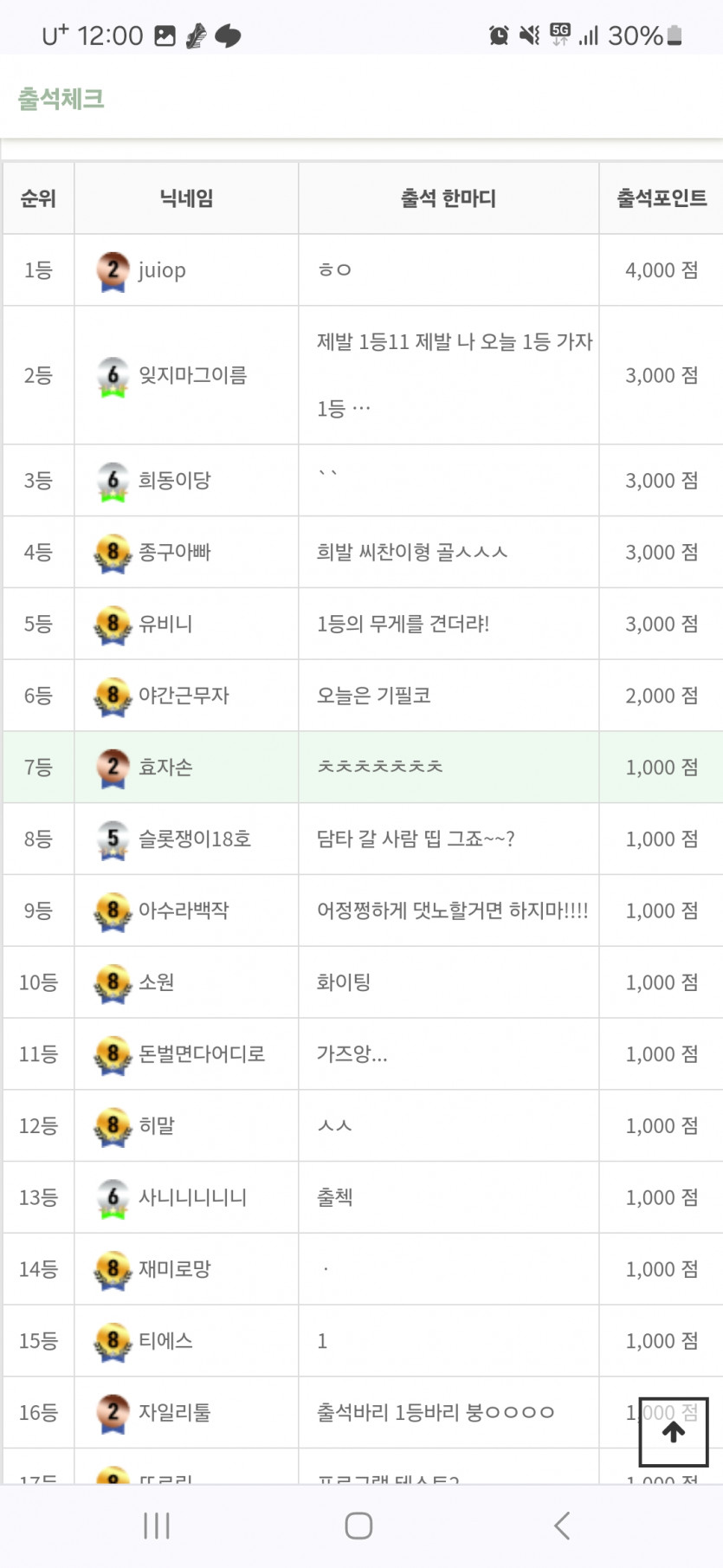The image size is (723, 1568).
Task: Open the 출석체크 page title
Action: (61, 99)
